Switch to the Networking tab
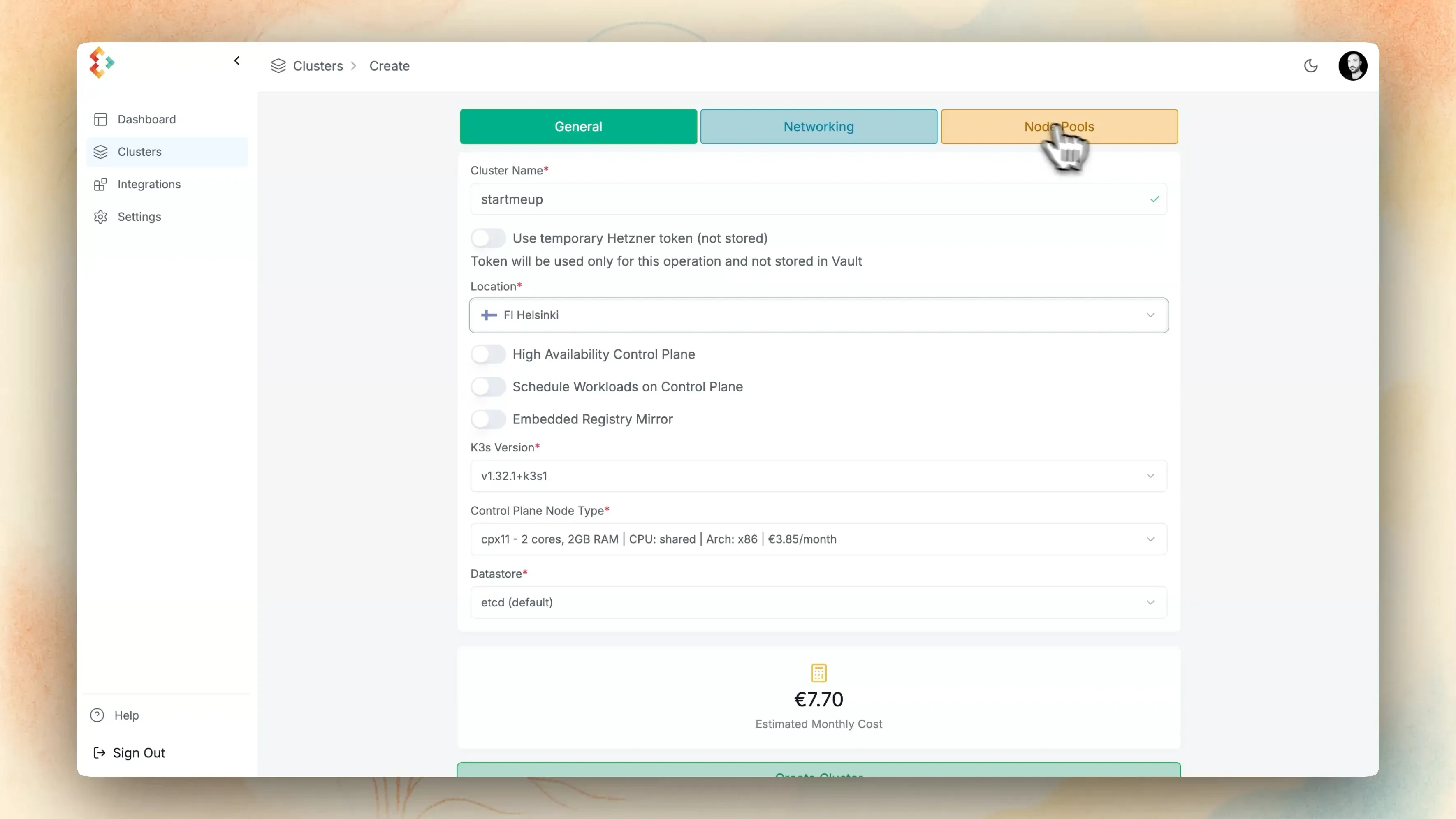Image resolution: width=1456 pixels, height=819 pixels. click(818, 127)
